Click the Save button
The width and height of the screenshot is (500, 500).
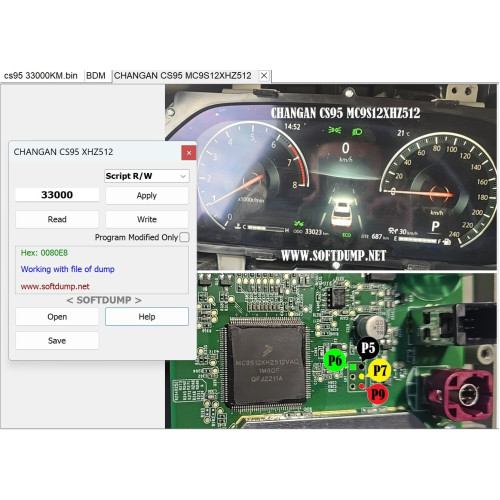coord(57,341)
